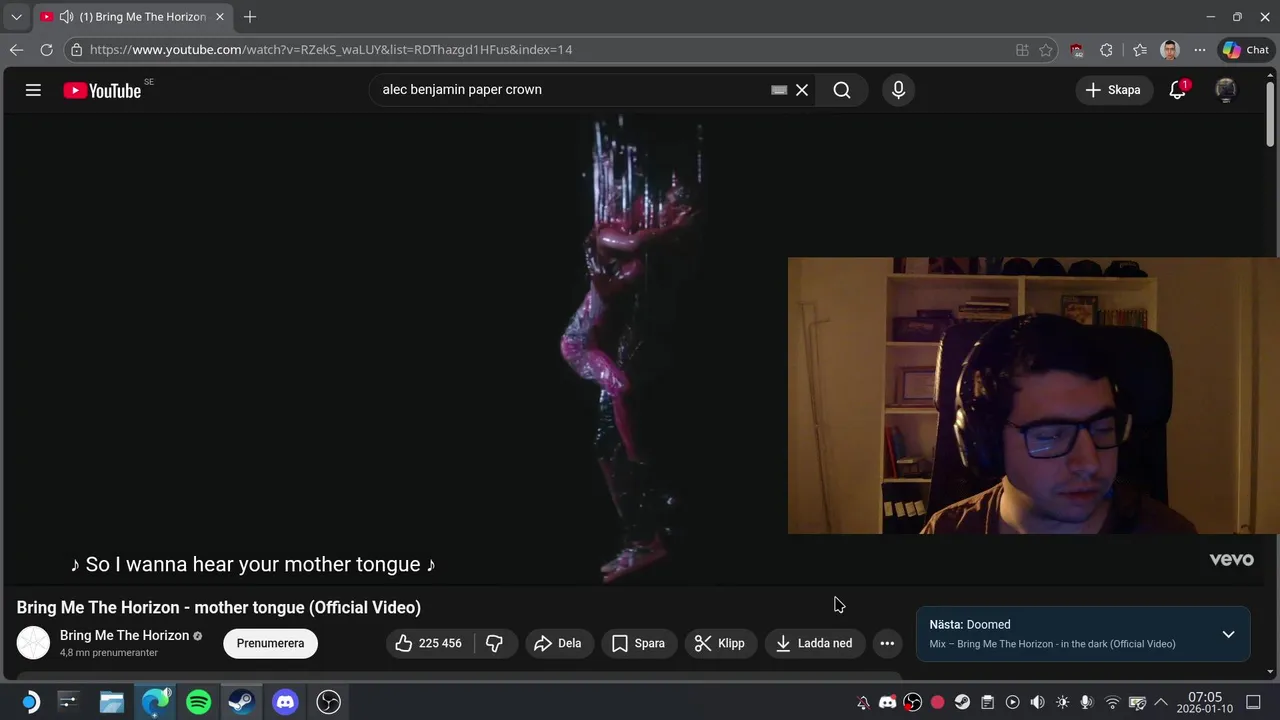Viewport: 1280px width, 720px height.
Task: Open the YouTube account avatar menu
Action: click(x=1225, y=90)
